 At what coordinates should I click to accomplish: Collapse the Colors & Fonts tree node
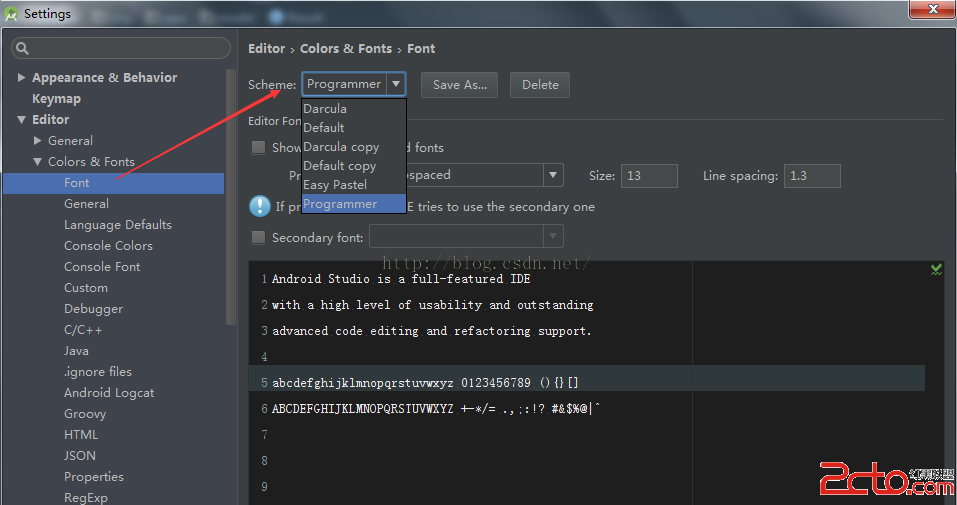tap(38, 162)
